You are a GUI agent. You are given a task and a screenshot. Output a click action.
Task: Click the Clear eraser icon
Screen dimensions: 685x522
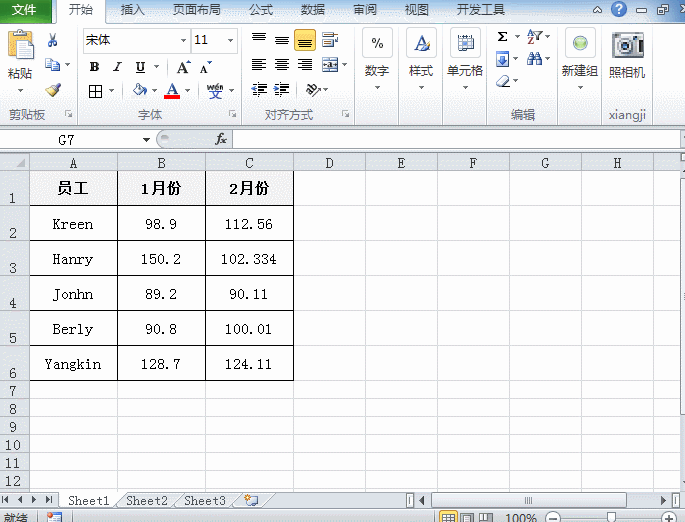[503, 81]
